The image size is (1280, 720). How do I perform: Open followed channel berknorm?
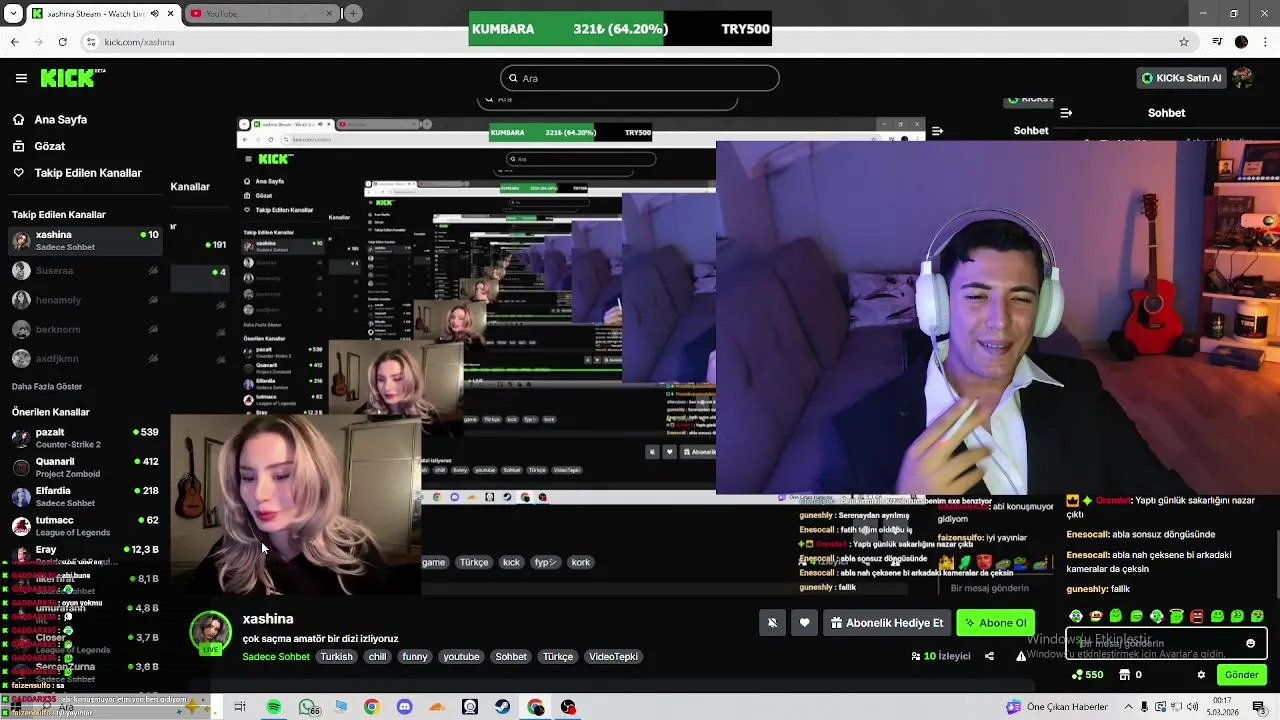pyautogui.click(x=84, y=329)
